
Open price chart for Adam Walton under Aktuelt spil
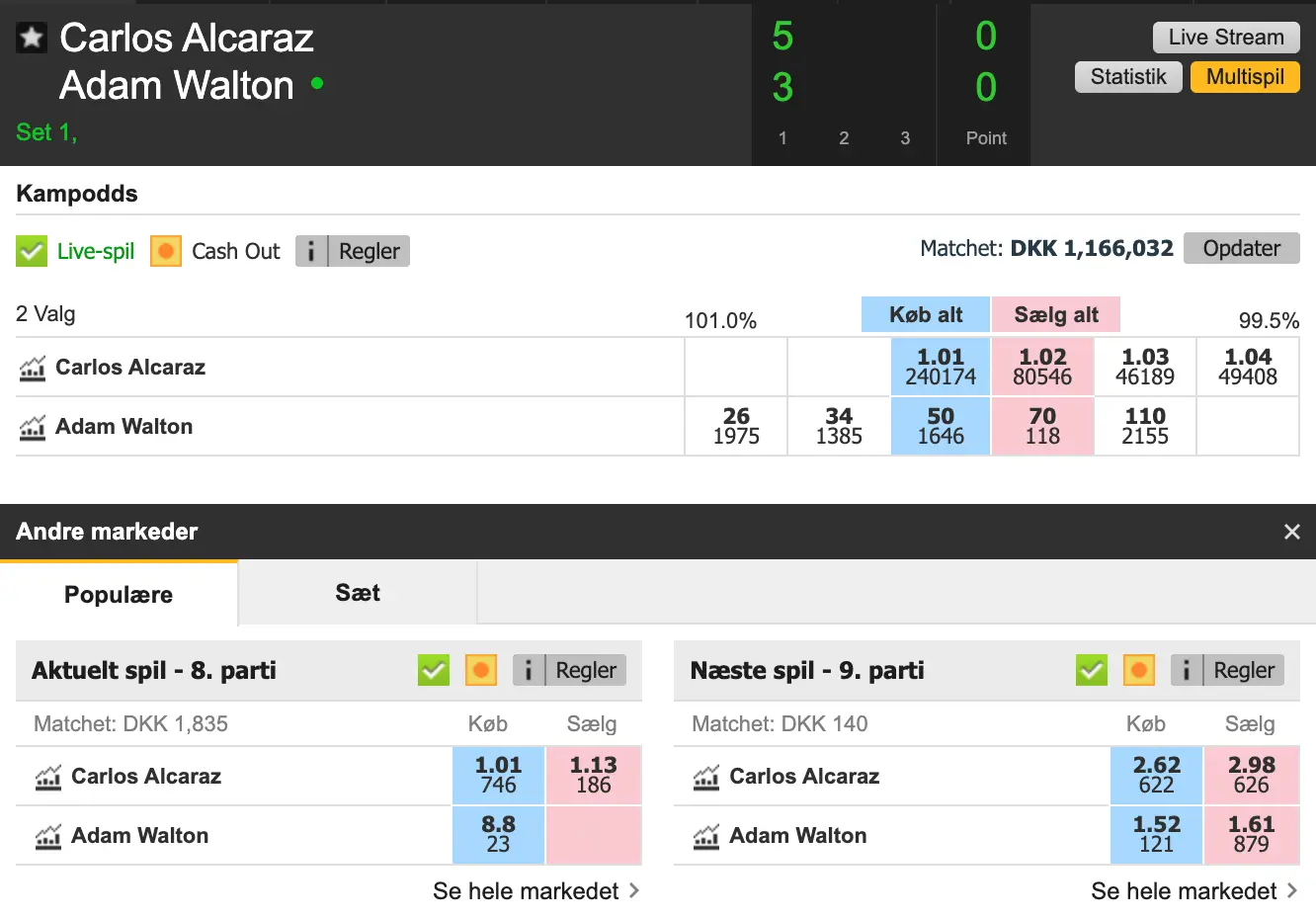[47, 835]
